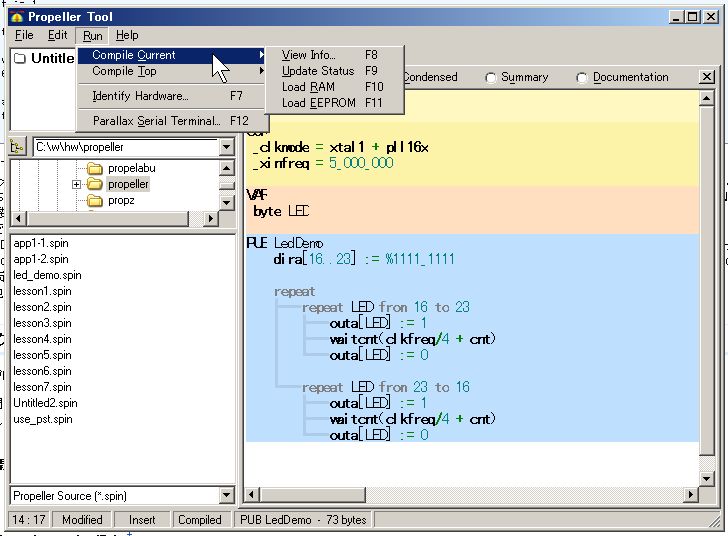Select the propz folder icon

95,201
